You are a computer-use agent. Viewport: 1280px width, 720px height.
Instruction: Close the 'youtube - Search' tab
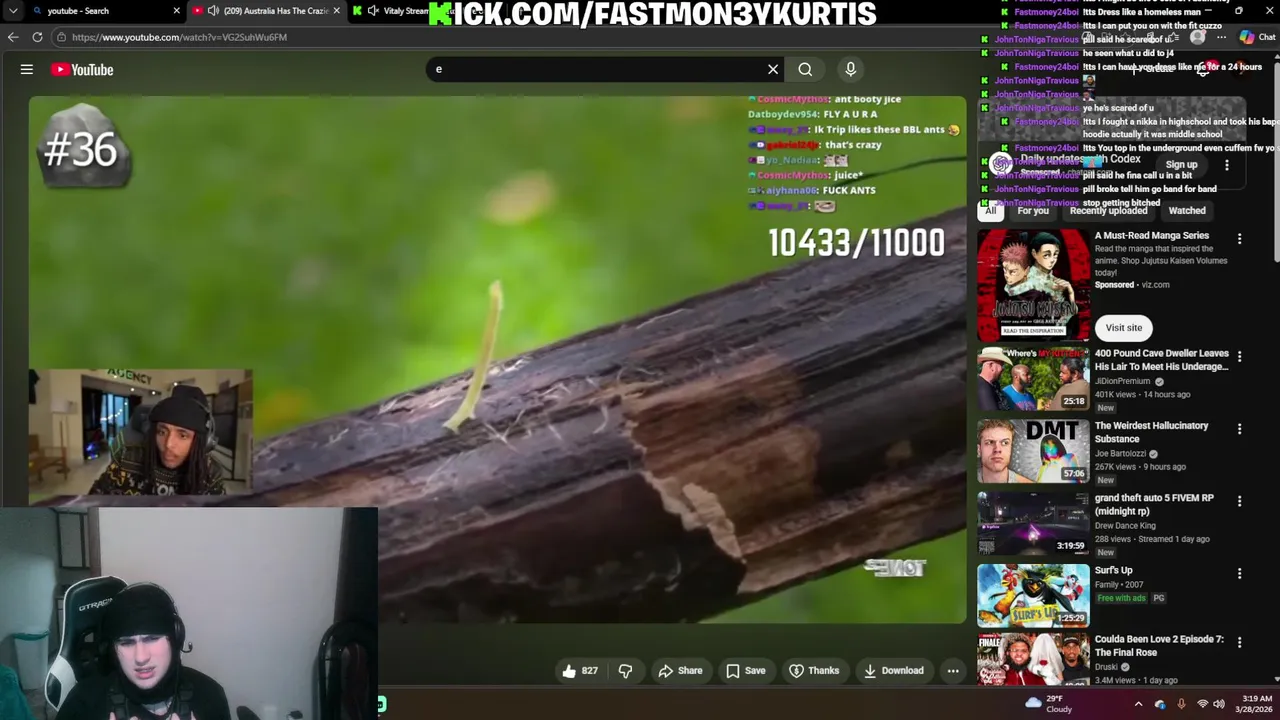pos(177,11)
